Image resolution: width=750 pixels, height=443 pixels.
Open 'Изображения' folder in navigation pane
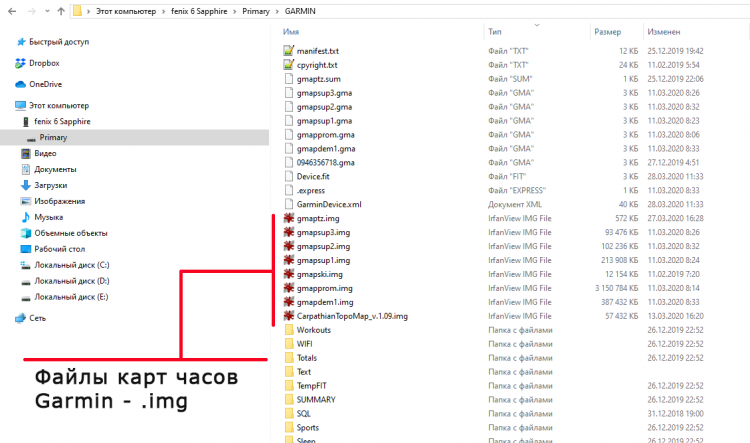tap(59, 201)
